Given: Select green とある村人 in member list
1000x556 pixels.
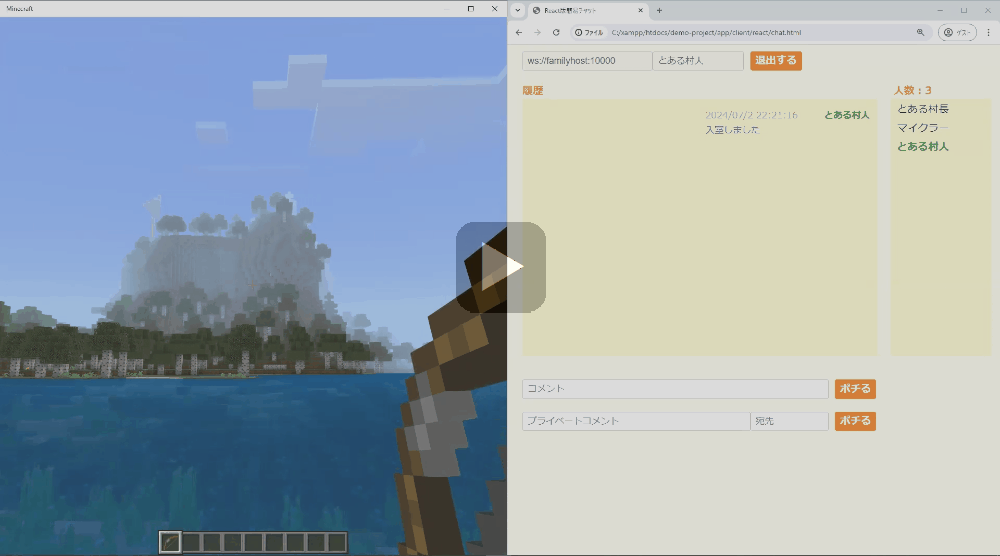Looking at the screenshot, I should tap(923, 147).
